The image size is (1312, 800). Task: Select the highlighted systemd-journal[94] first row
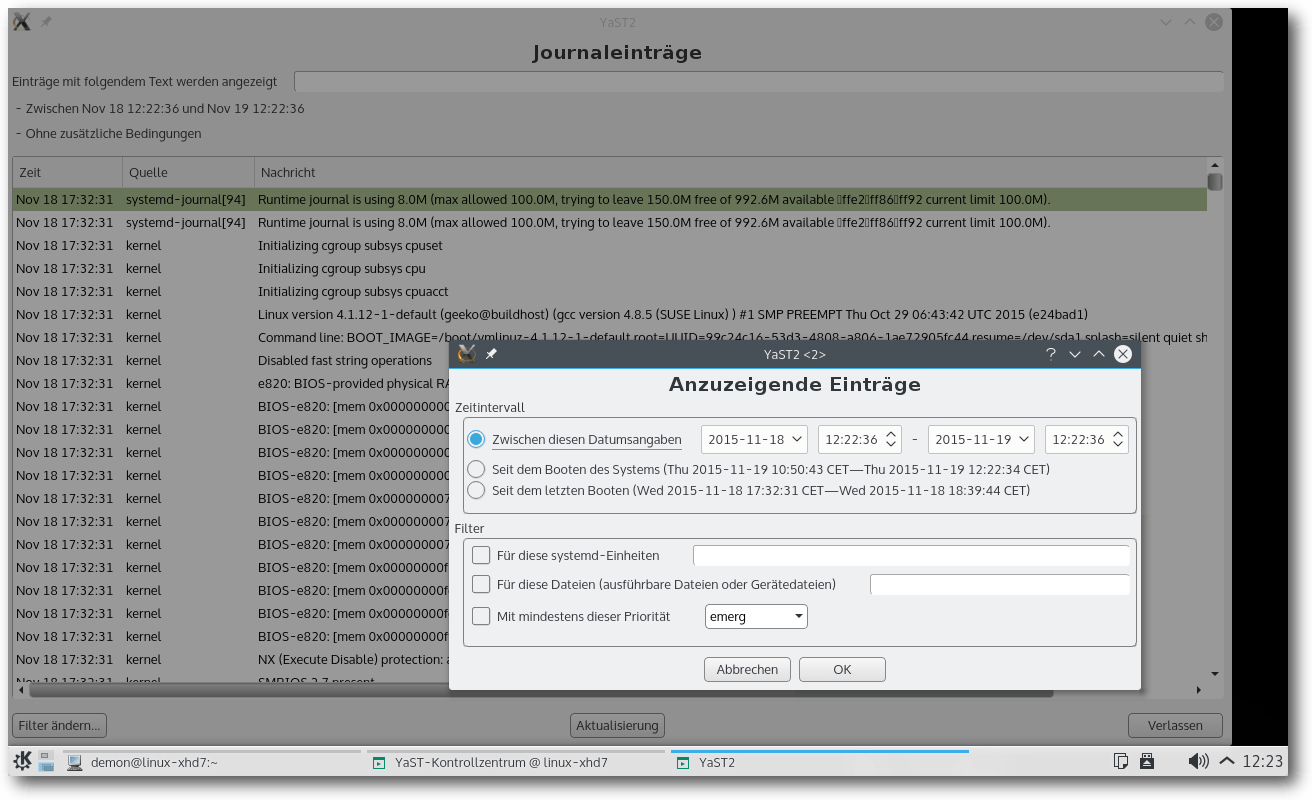click(609, 200)
